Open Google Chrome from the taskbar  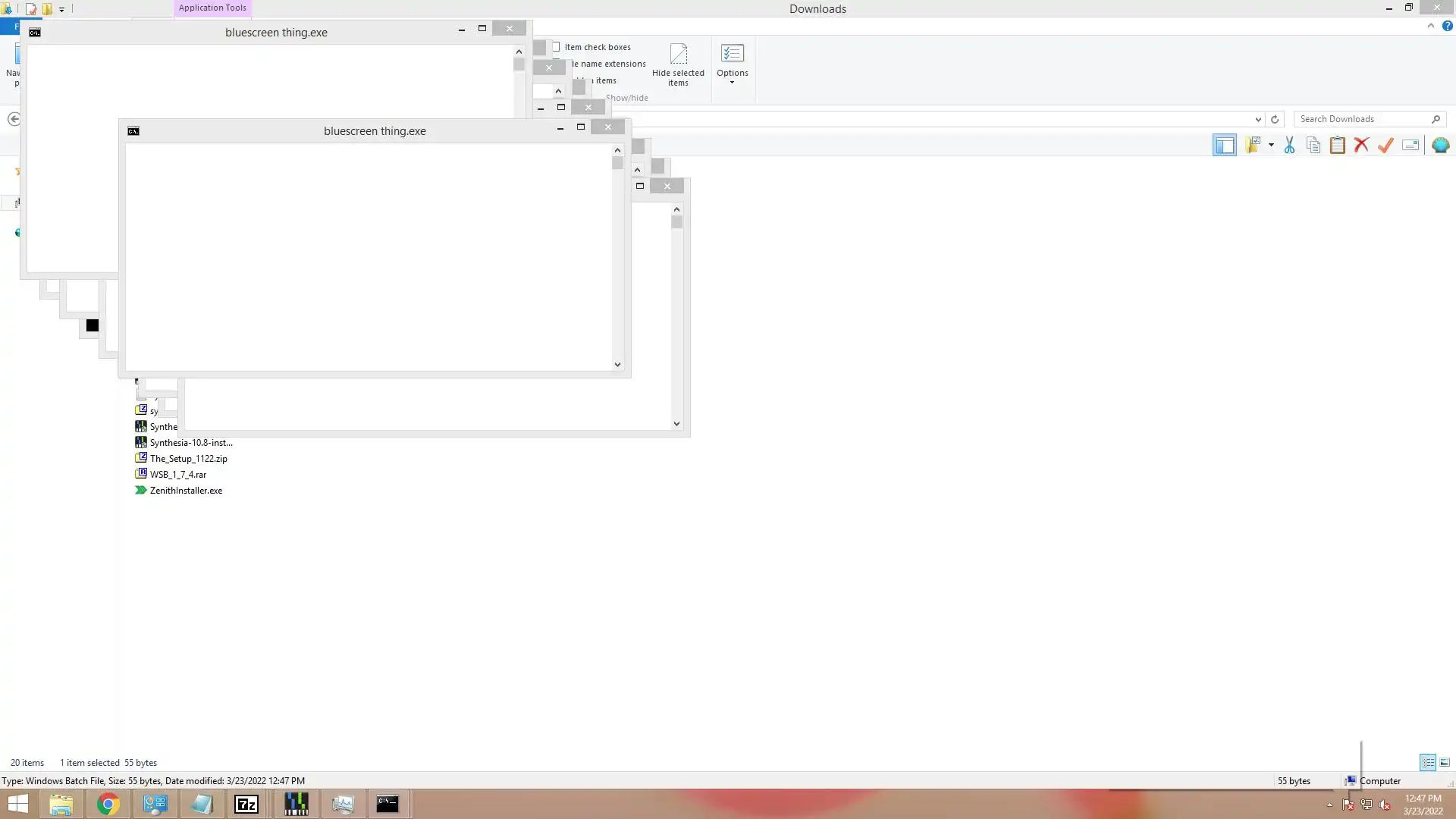coord(108,804)
